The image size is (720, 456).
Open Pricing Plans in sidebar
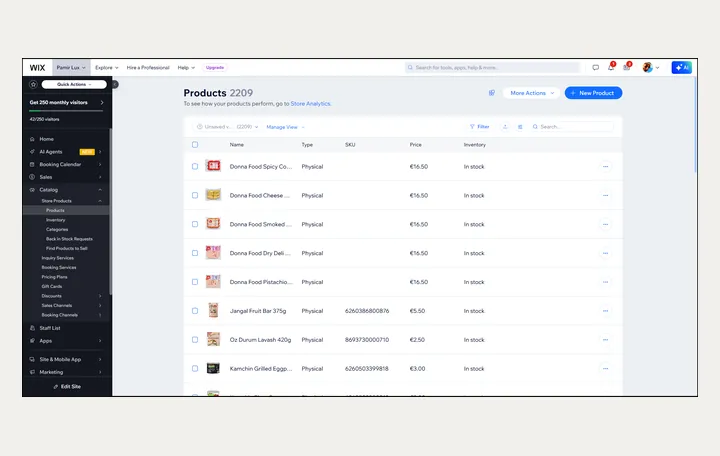[x=54, y=277]
